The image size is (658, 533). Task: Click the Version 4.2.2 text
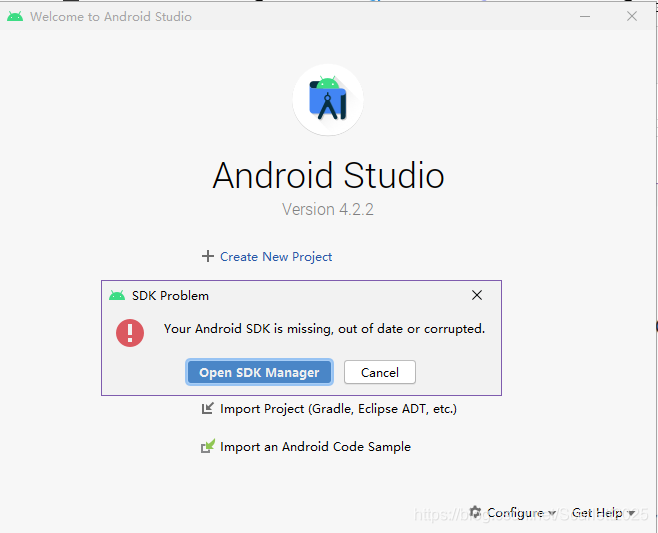[328, 209]
